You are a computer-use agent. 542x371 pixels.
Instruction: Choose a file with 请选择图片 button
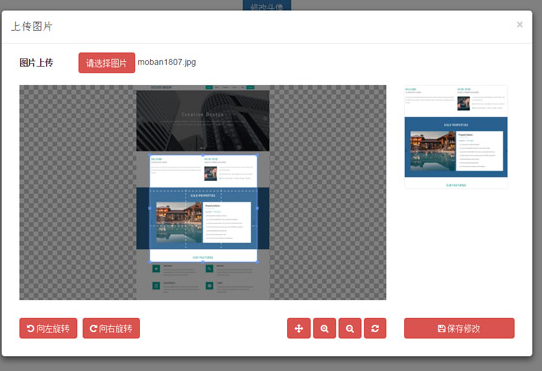point(106,63)
